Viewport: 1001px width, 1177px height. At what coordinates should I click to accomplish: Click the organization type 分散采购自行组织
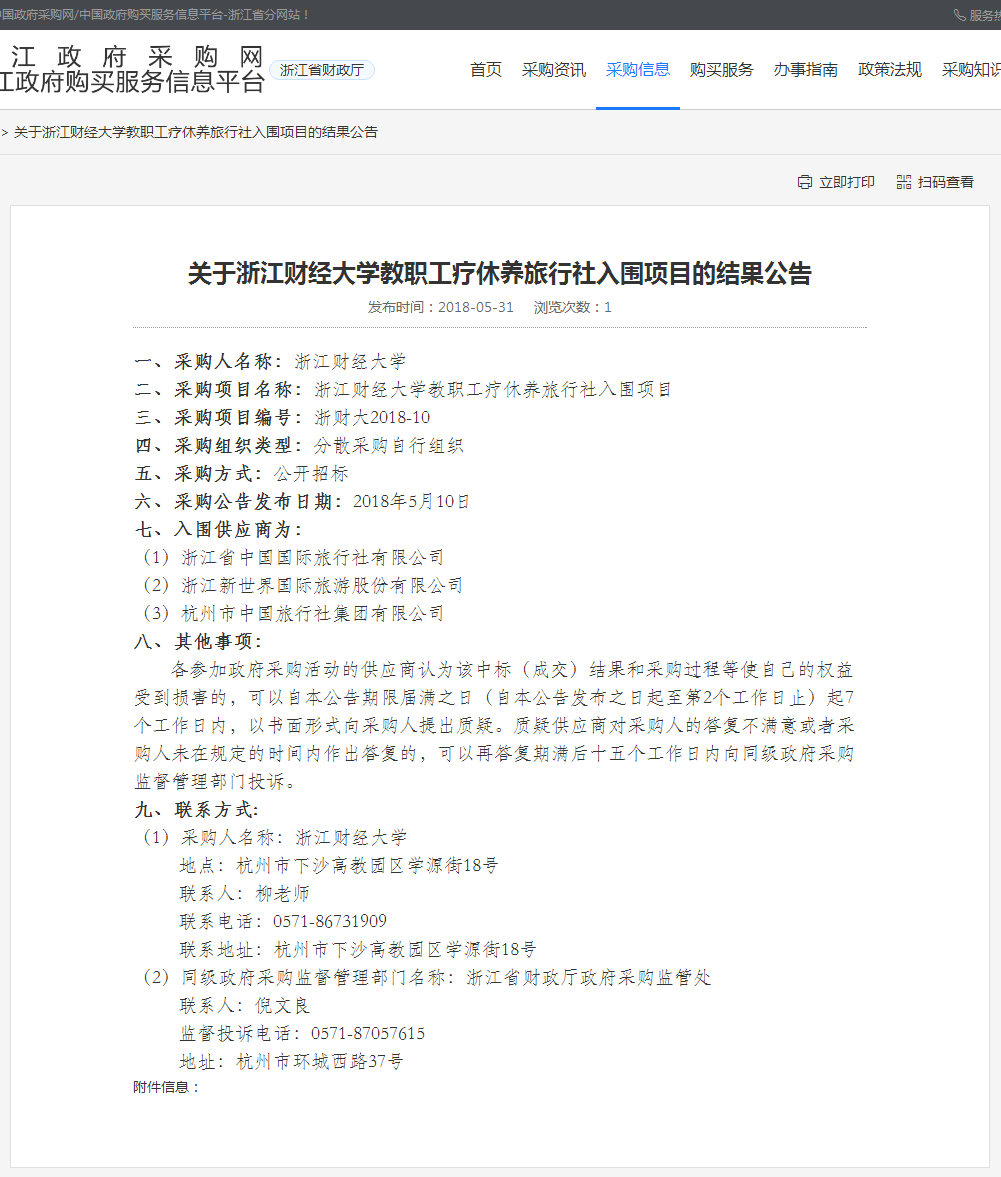pyautogui.click(x=389, y=446)
